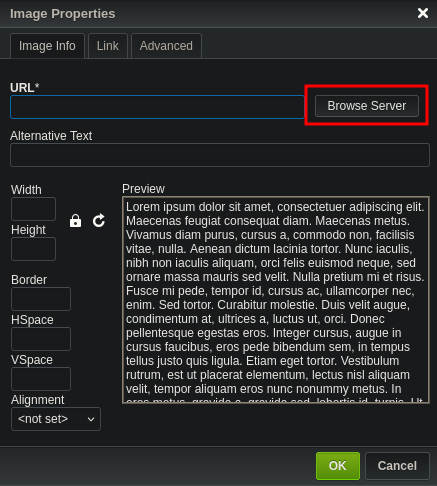Switch to the Advanced tab
The height and width of the screenshot is (486, 437).
pos(166,46)
